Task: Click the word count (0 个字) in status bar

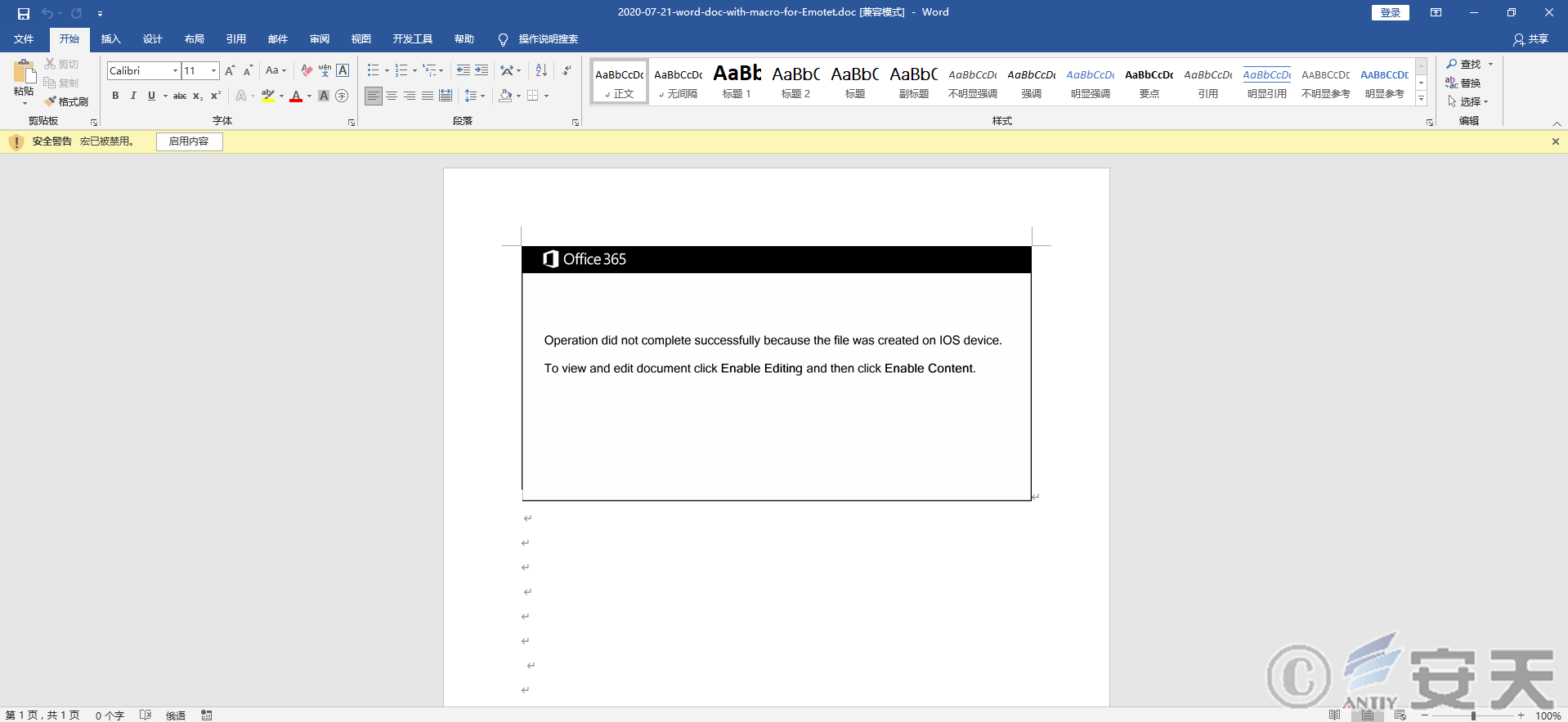Action: [x=110, y=715]
